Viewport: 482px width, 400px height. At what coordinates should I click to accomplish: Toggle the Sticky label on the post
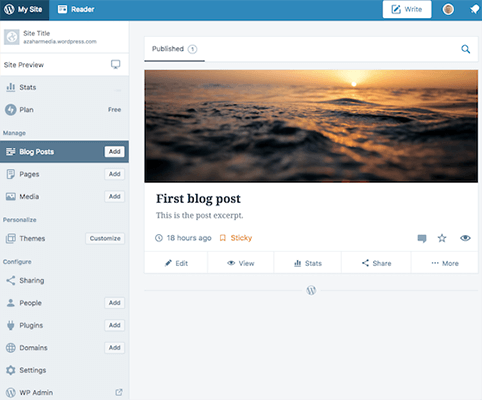click(x=236, y=238)
